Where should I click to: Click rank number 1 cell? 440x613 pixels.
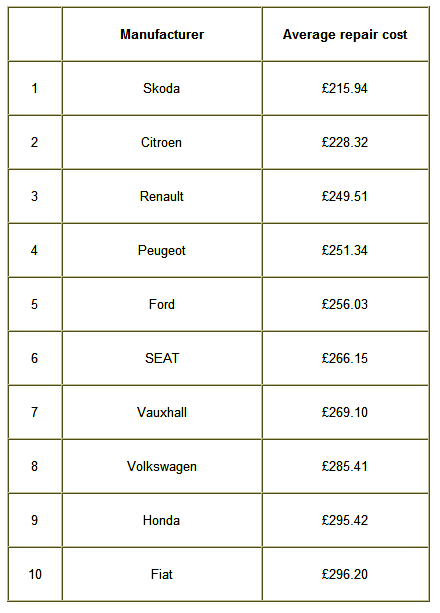[35, 88]
